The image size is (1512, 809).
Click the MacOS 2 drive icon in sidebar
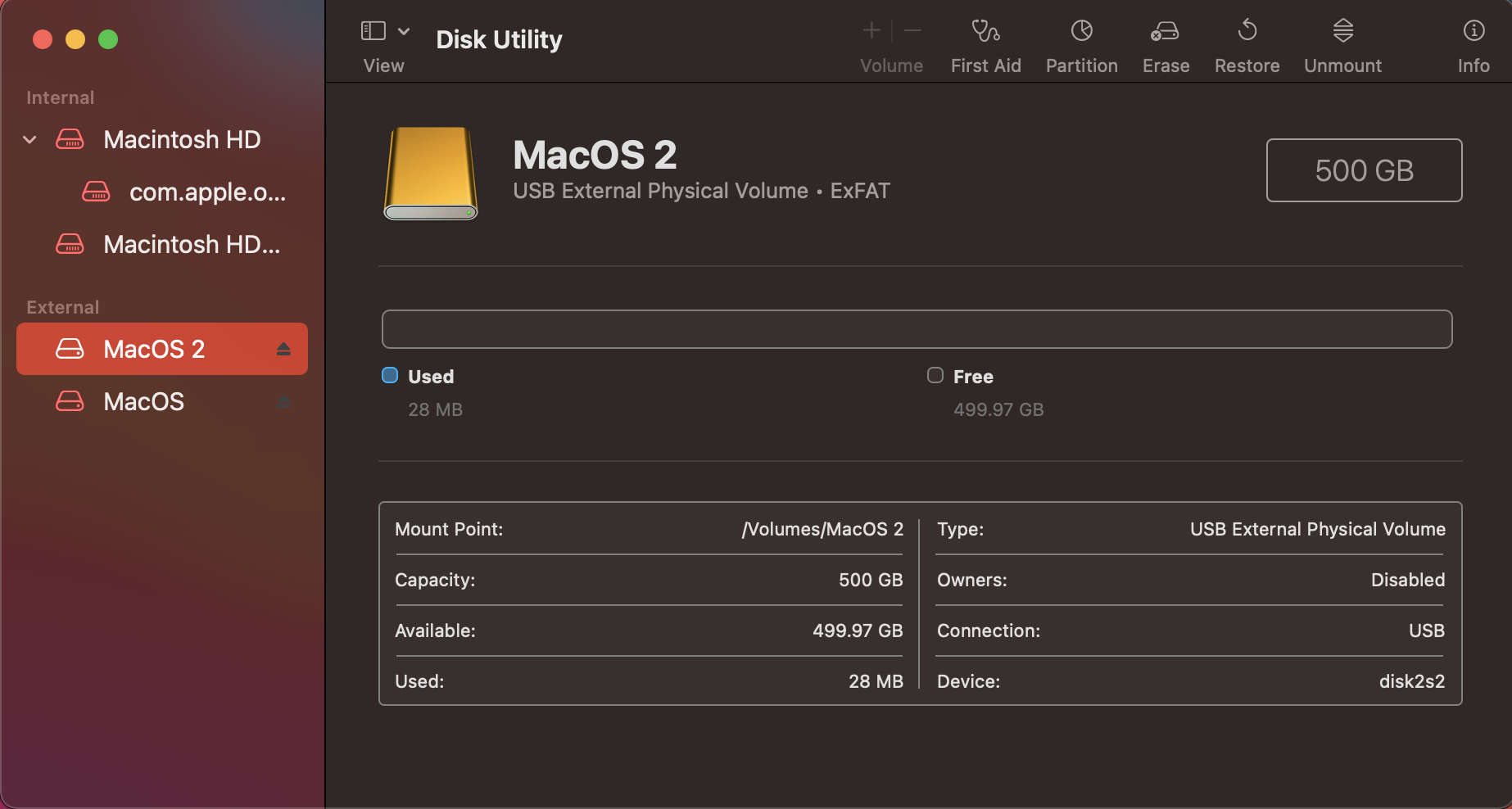tap(70, 349)
